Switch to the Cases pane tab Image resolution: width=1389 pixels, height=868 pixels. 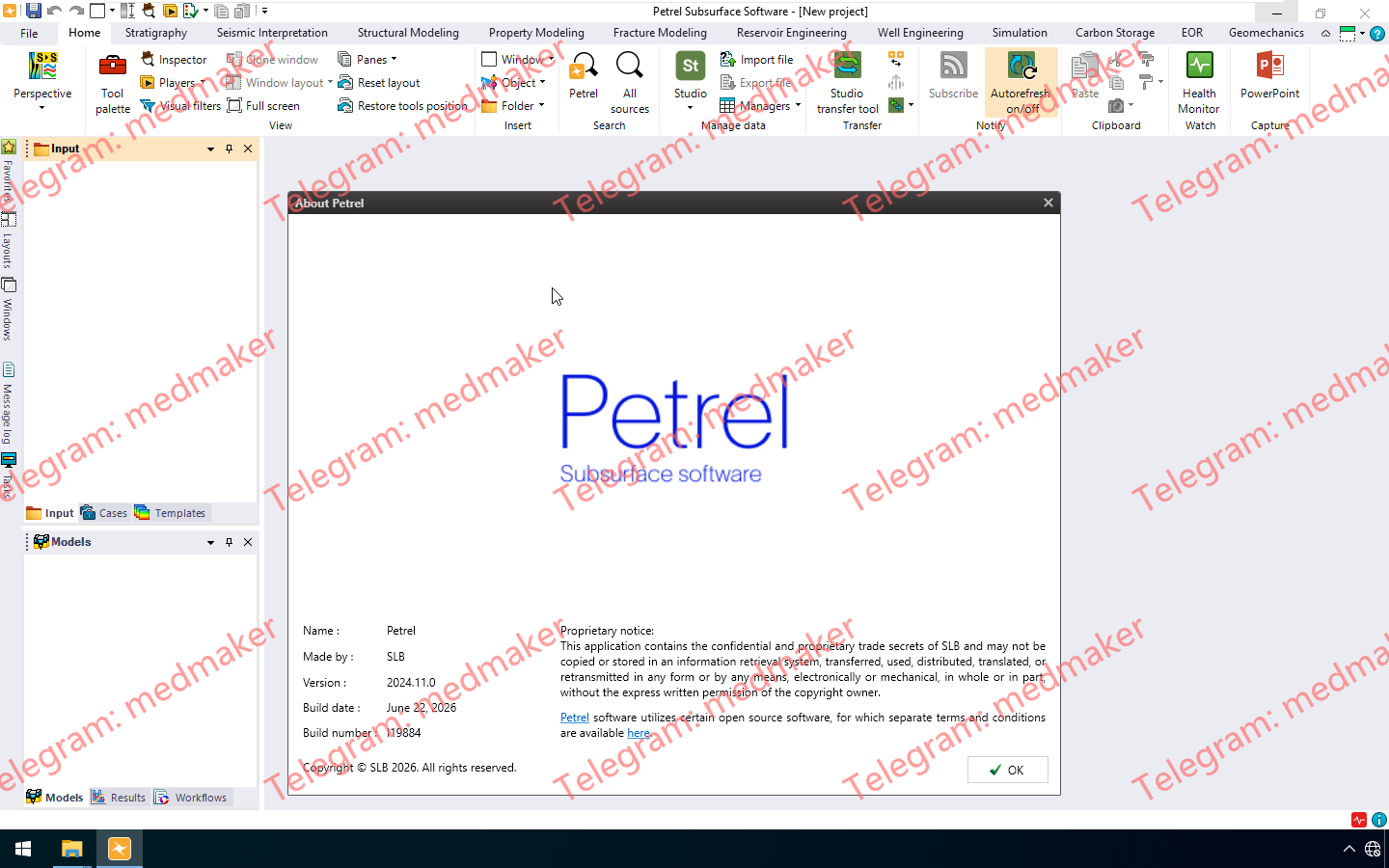click(x=104, y=513)
